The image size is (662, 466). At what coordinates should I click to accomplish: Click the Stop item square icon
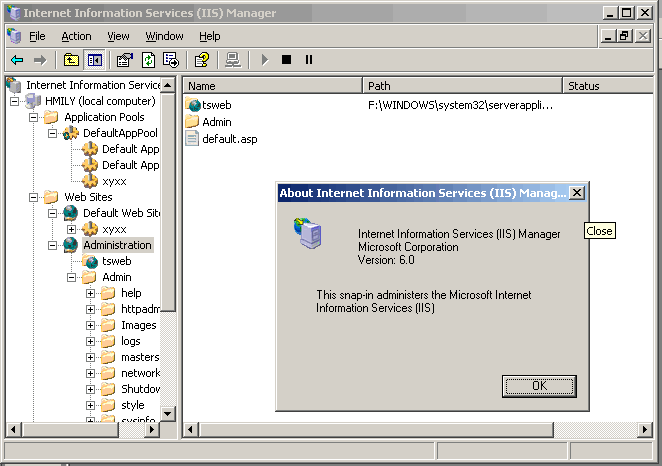286,60
